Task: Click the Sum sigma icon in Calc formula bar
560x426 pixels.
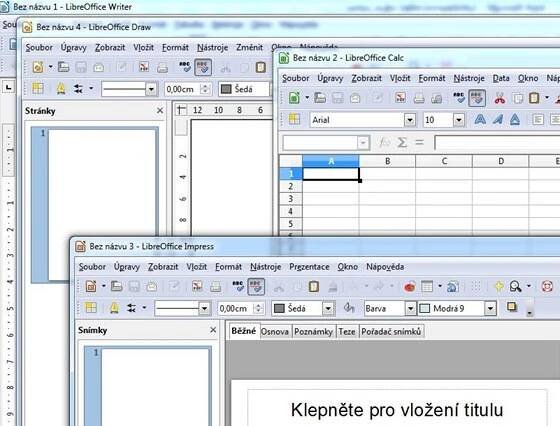Action: pos(402,142)
